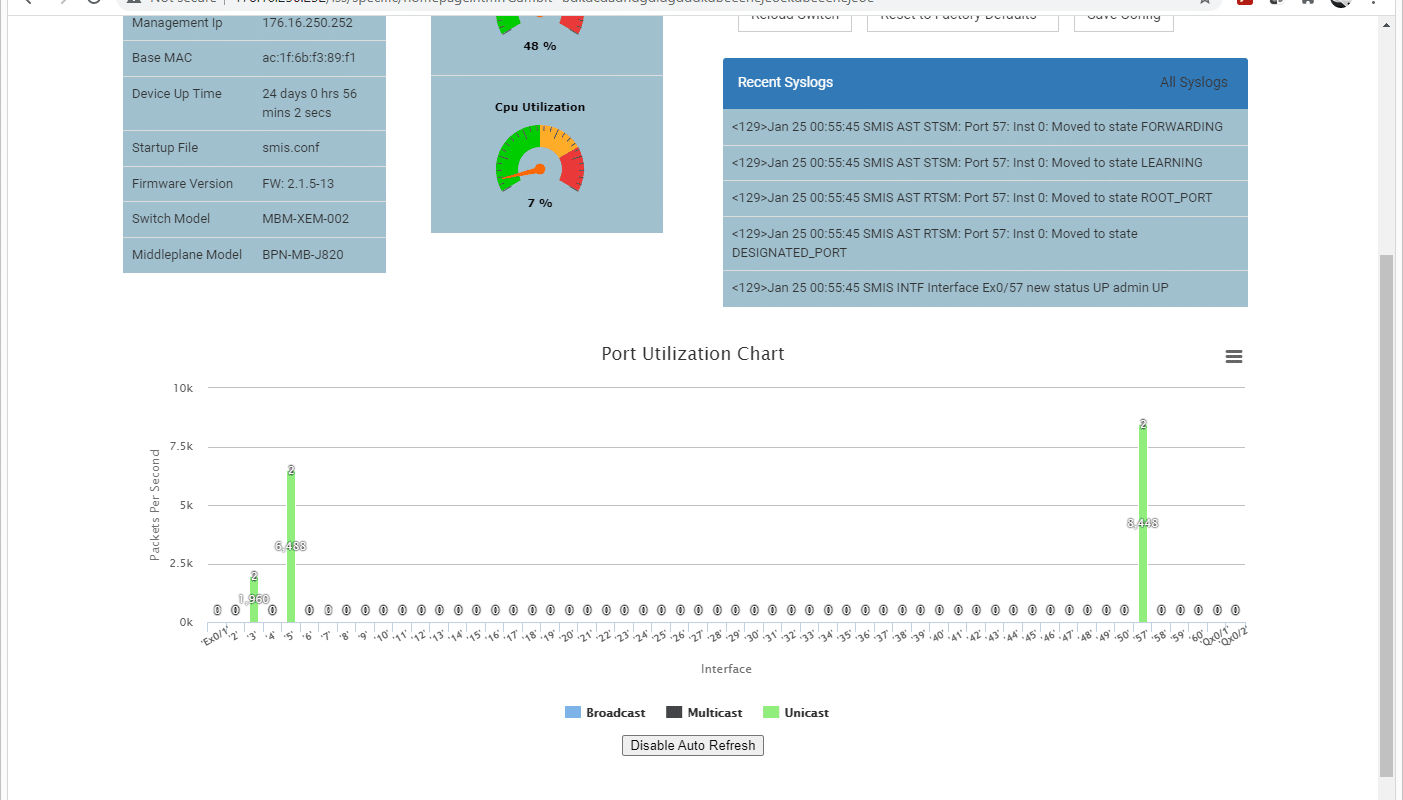Click the syslog entry Interface Ex0/57 new status UP

click(x=985, y=287)
